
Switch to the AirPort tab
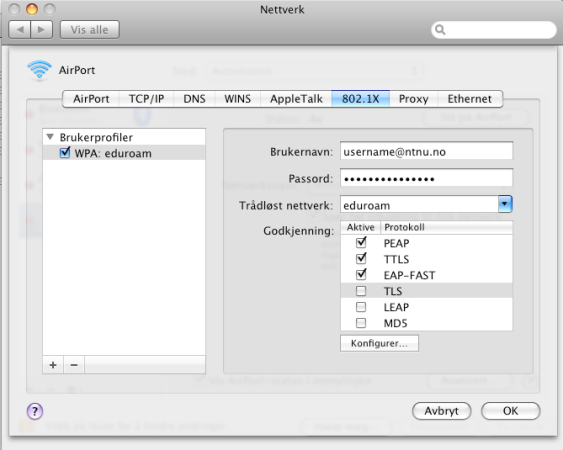[x=91, y=99]
